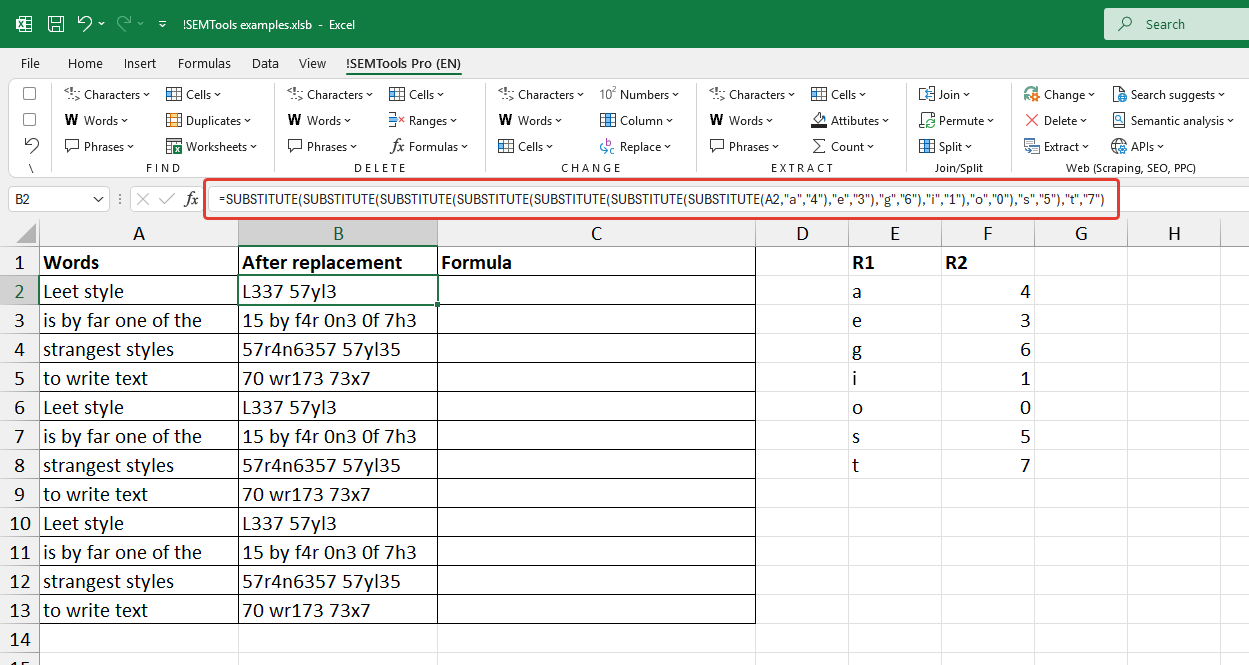
Task: Click the Count tool in the Extract group
Action: tap(845, 145)
